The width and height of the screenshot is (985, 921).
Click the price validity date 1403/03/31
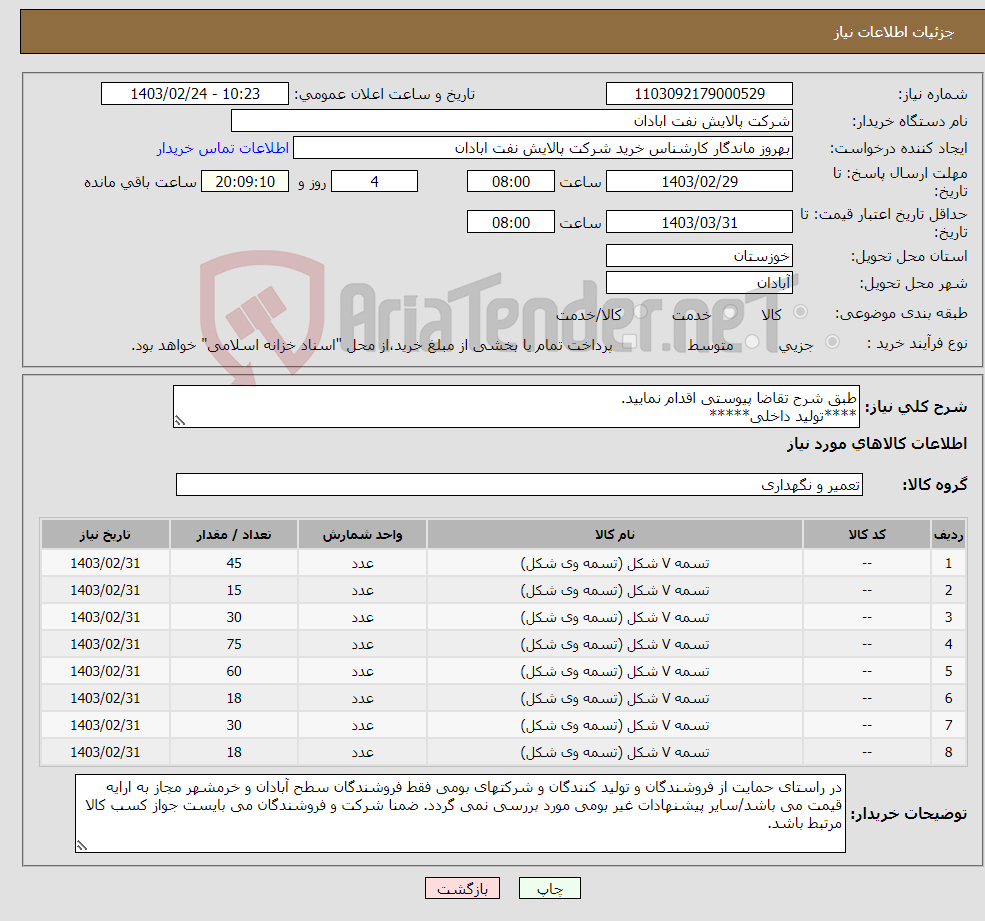point(699,222)
